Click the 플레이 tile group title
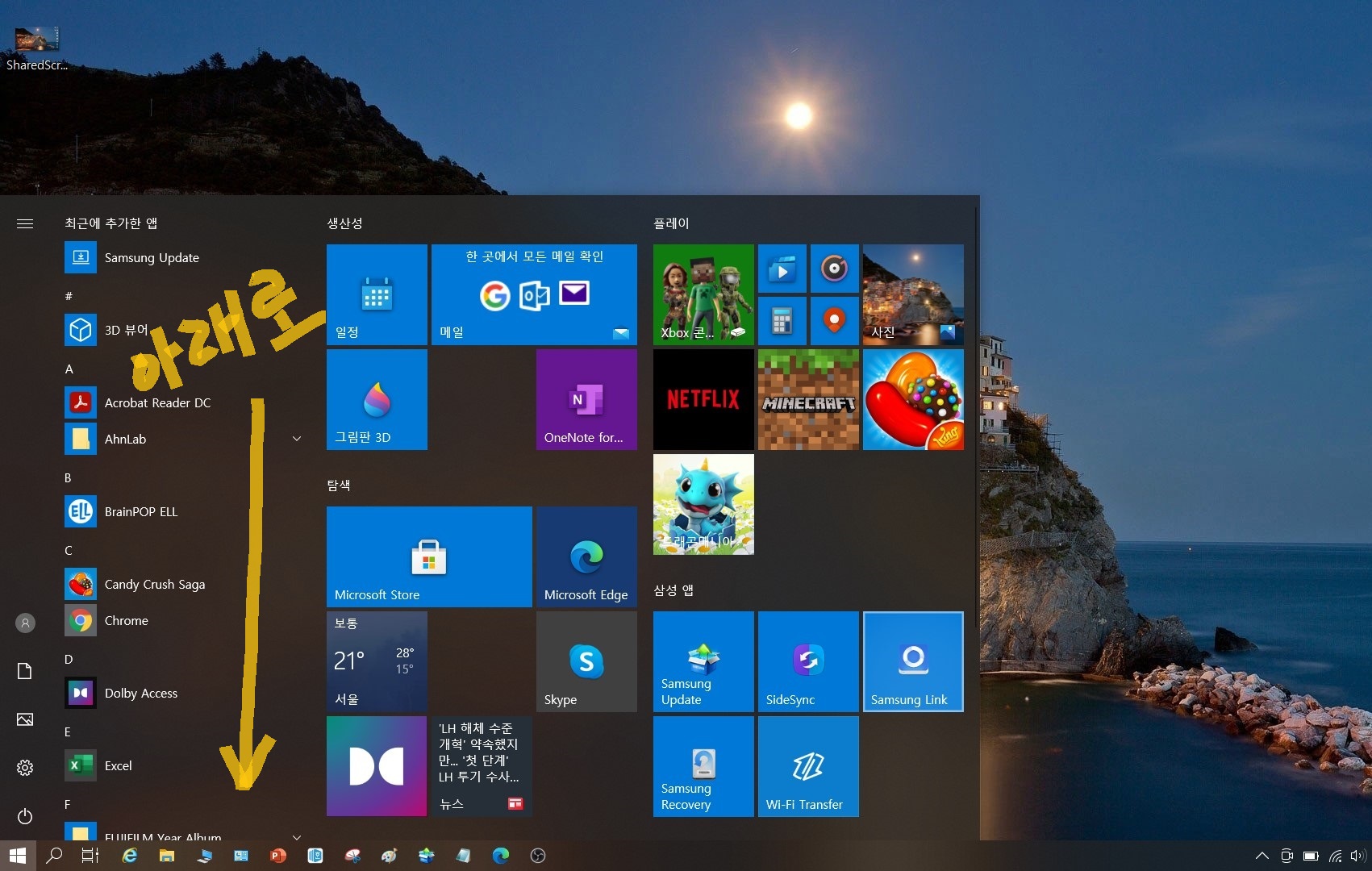Image resolution: width=1372 pixels, height=871 pixels. coord(671,223)
